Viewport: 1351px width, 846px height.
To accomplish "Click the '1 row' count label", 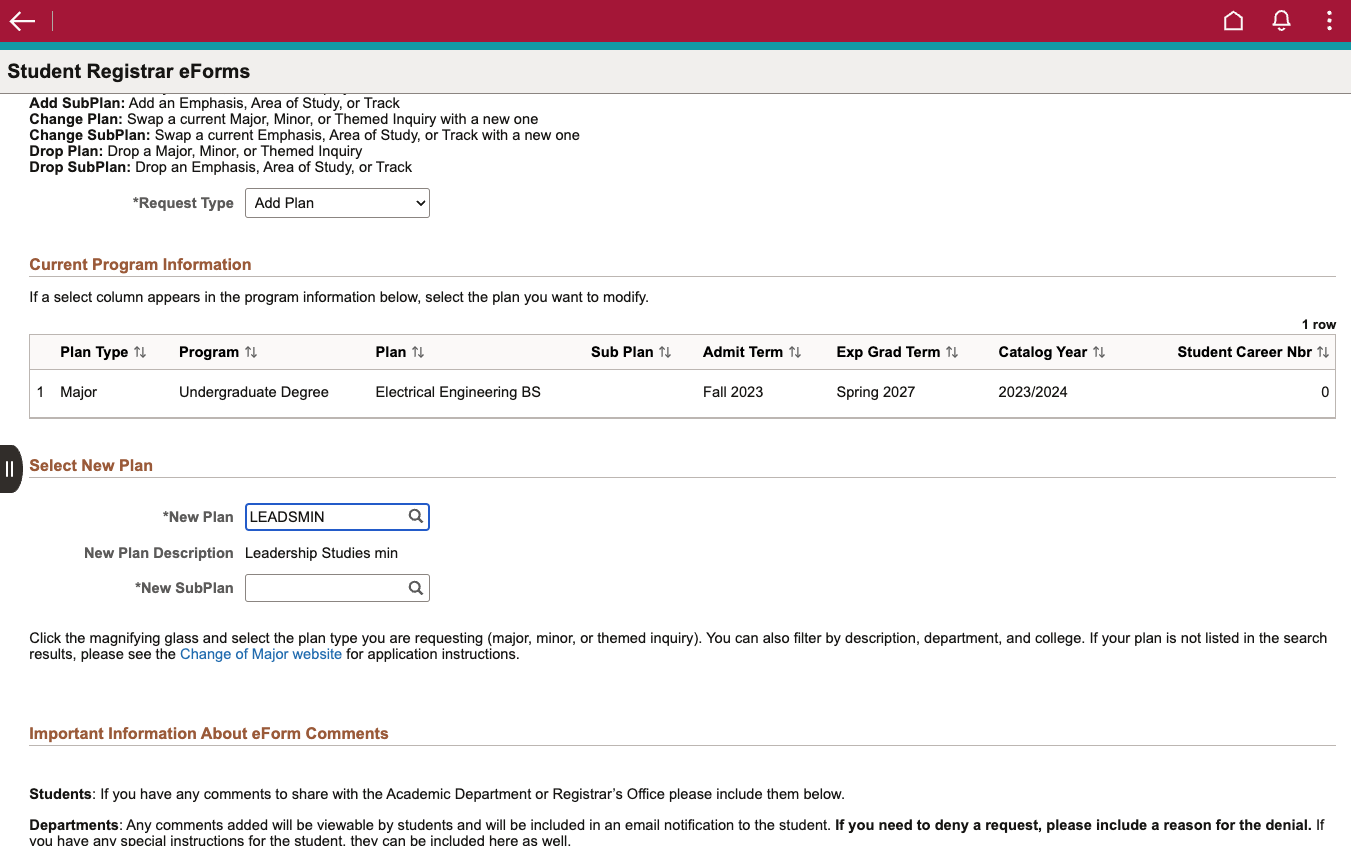I will click(1318, 325).
